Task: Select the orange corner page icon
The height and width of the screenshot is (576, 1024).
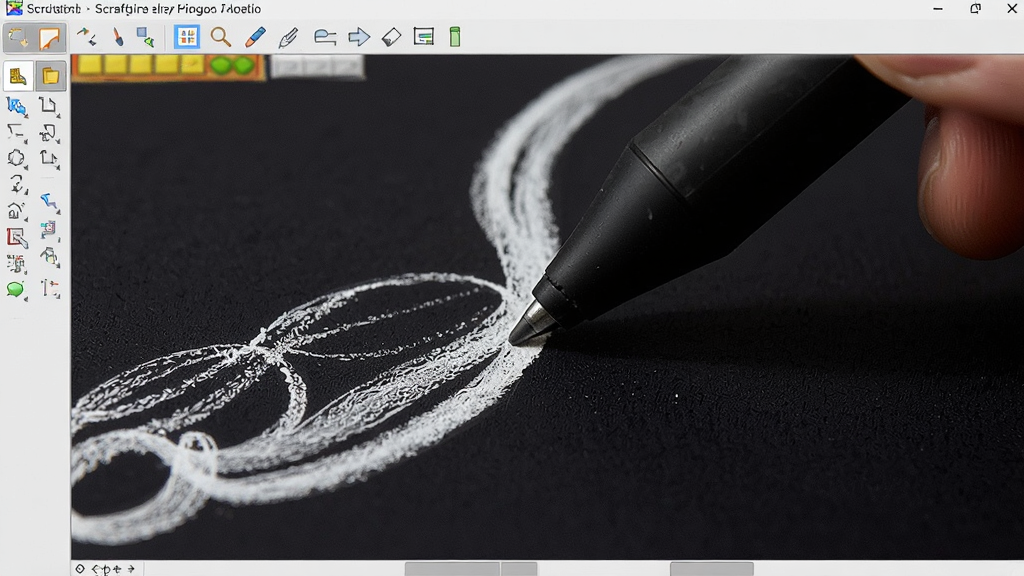Action: tap(50, 39)
